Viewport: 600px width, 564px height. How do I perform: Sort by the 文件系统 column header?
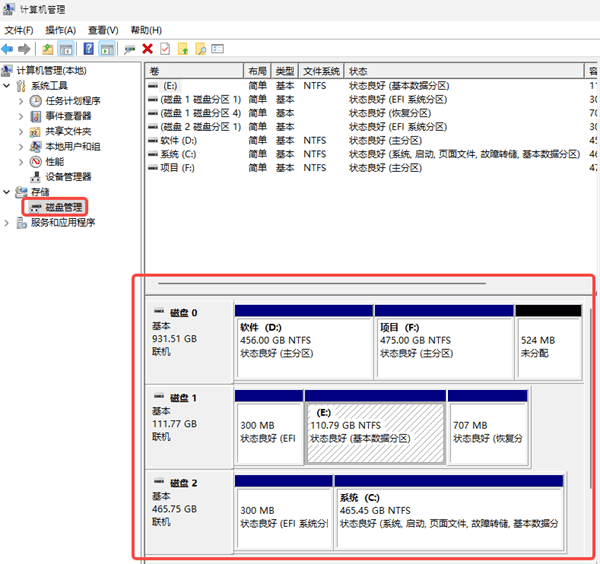(321, 71)
